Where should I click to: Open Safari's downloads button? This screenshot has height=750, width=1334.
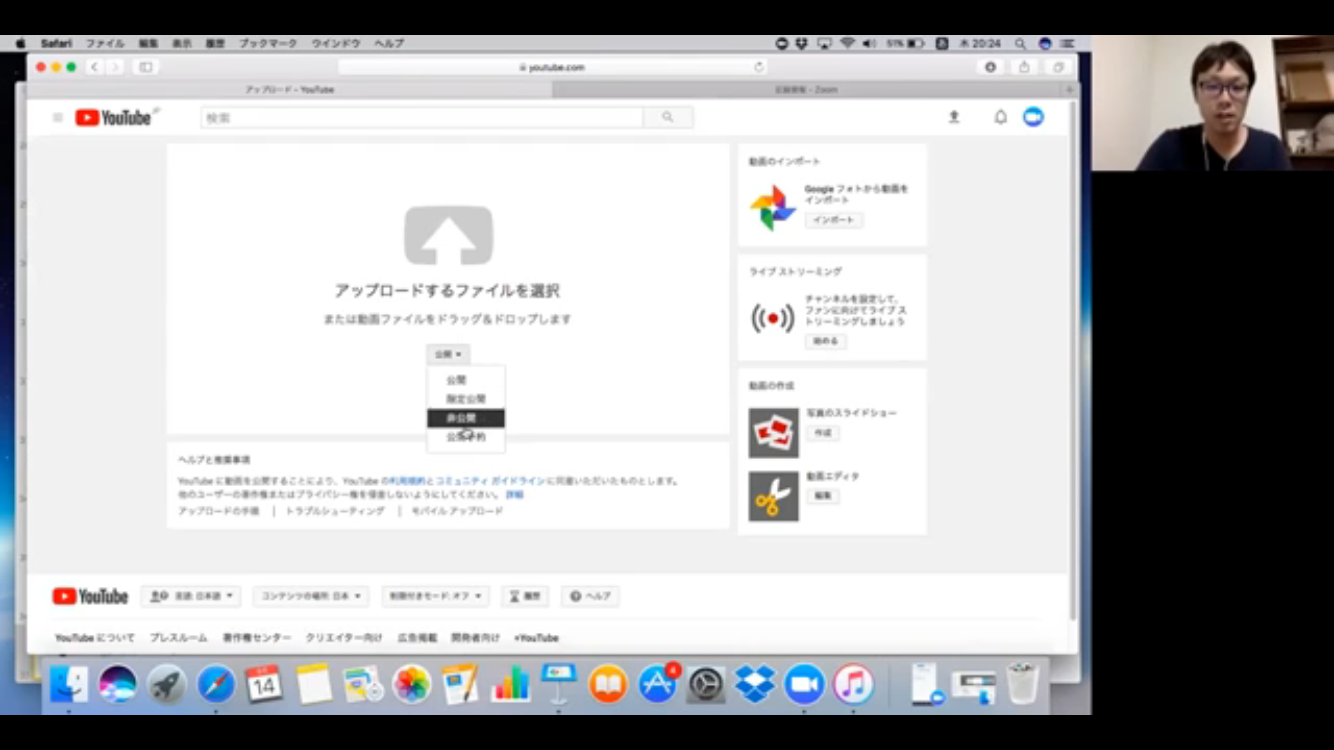tap(990, 67)
